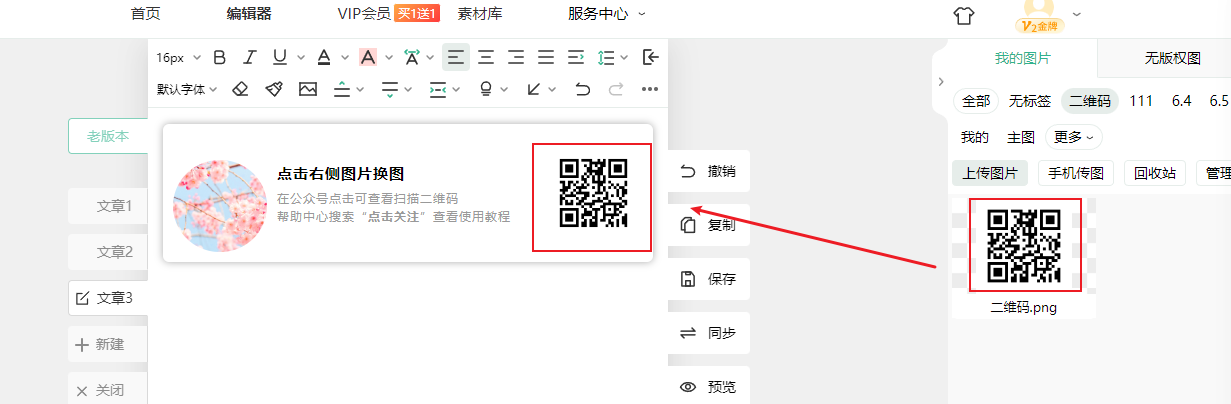Expand the letter spacing dropdown arrow

tap(432, 58)
